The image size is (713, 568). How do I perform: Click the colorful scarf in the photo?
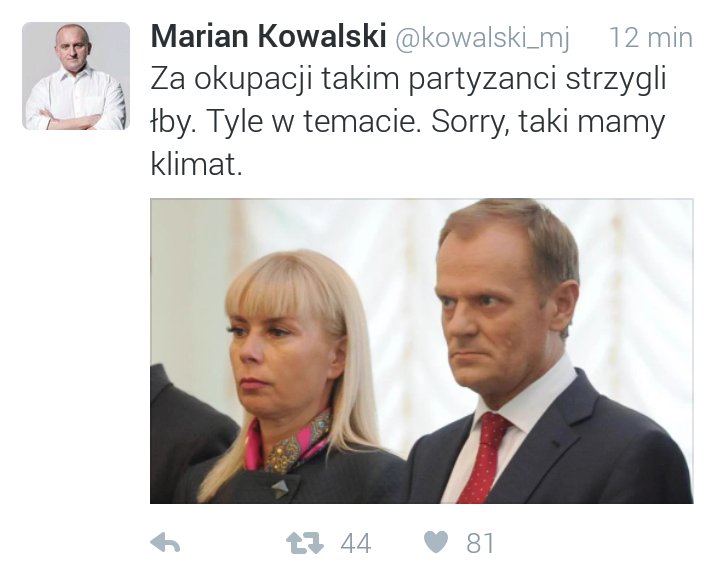(288, 445)
